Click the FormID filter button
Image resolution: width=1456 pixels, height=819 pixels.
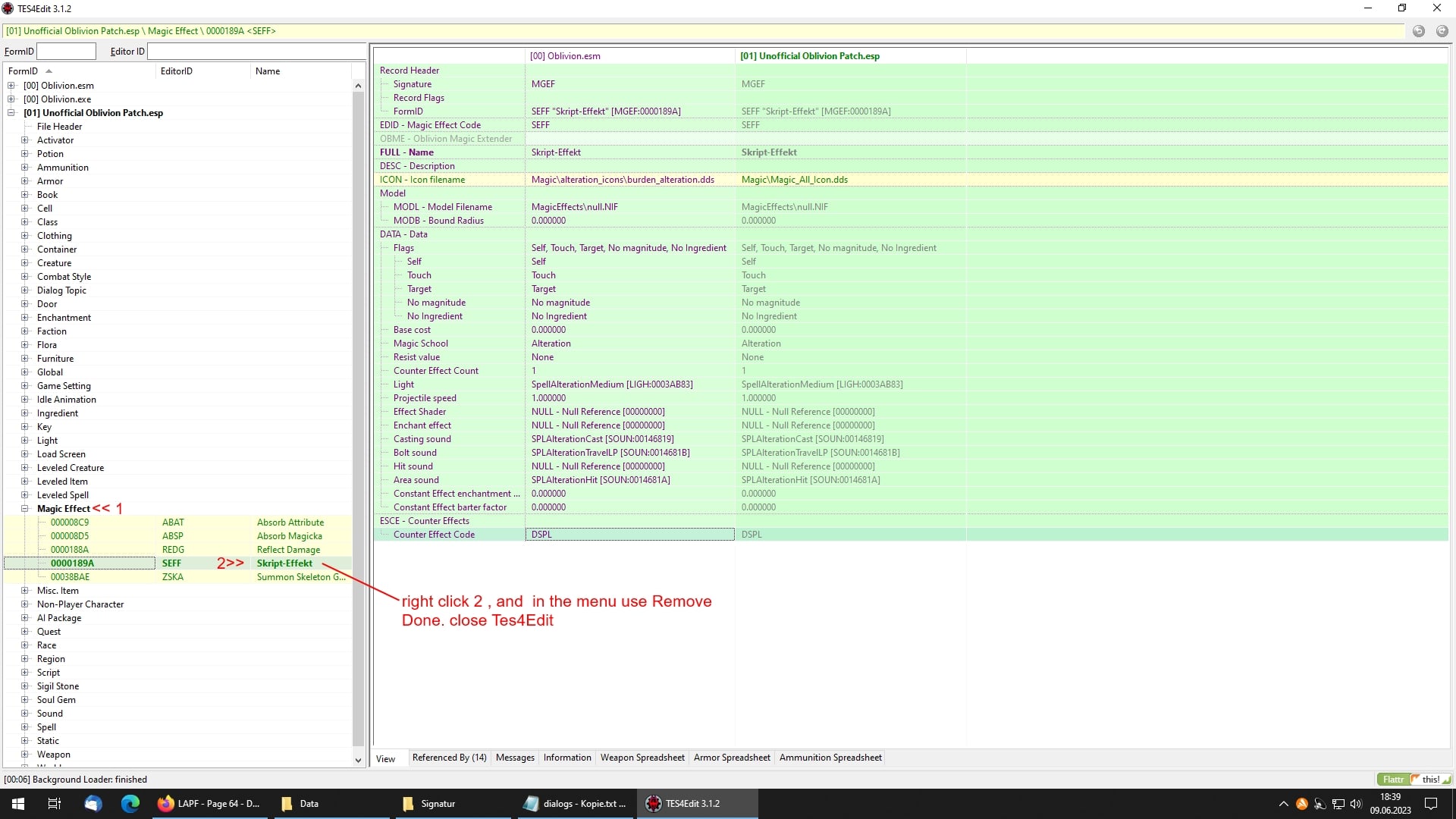pyautogui.click(x=18, y=51)
